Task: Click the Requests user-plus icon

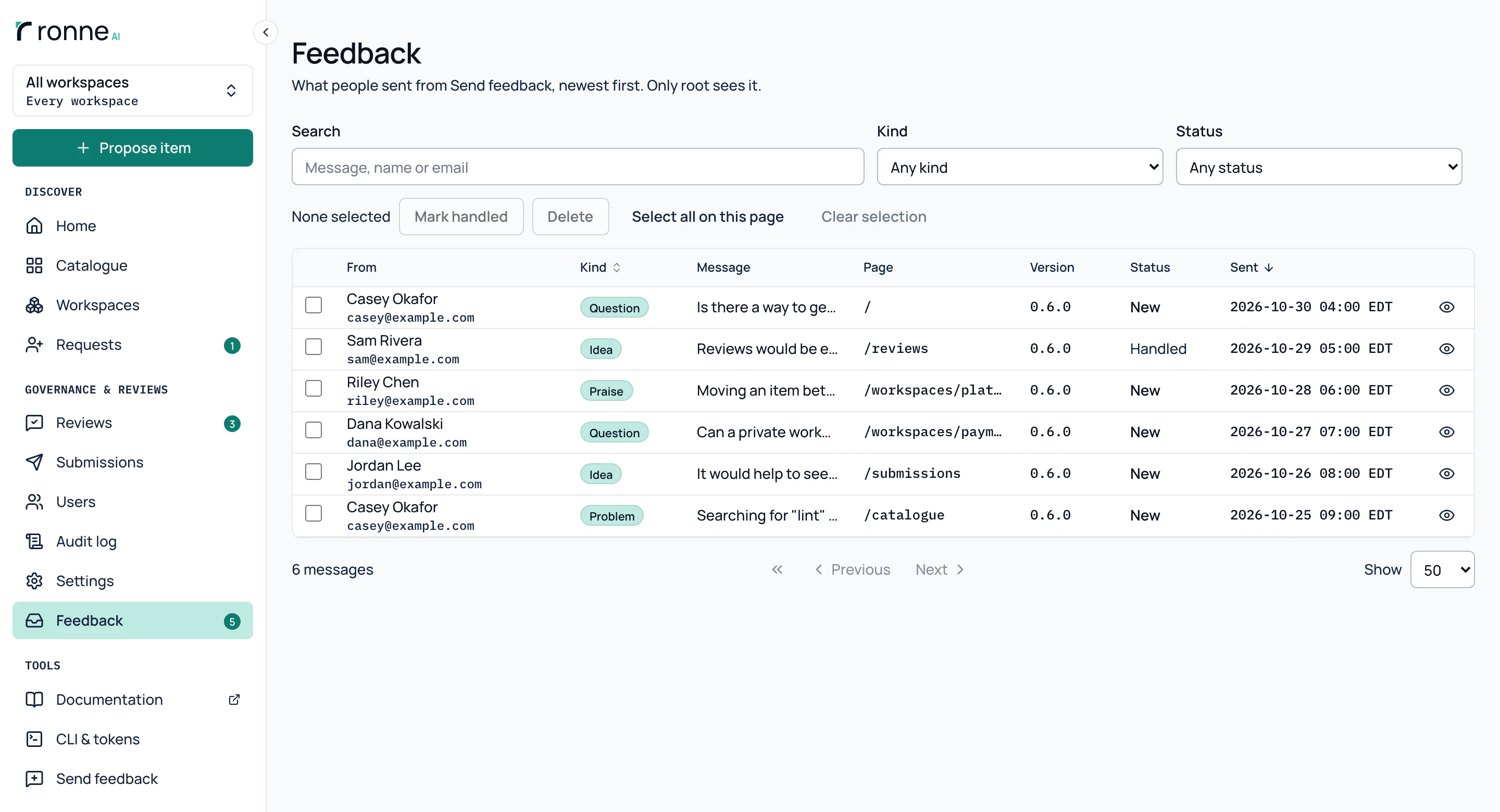Action: tap(34, 345)
